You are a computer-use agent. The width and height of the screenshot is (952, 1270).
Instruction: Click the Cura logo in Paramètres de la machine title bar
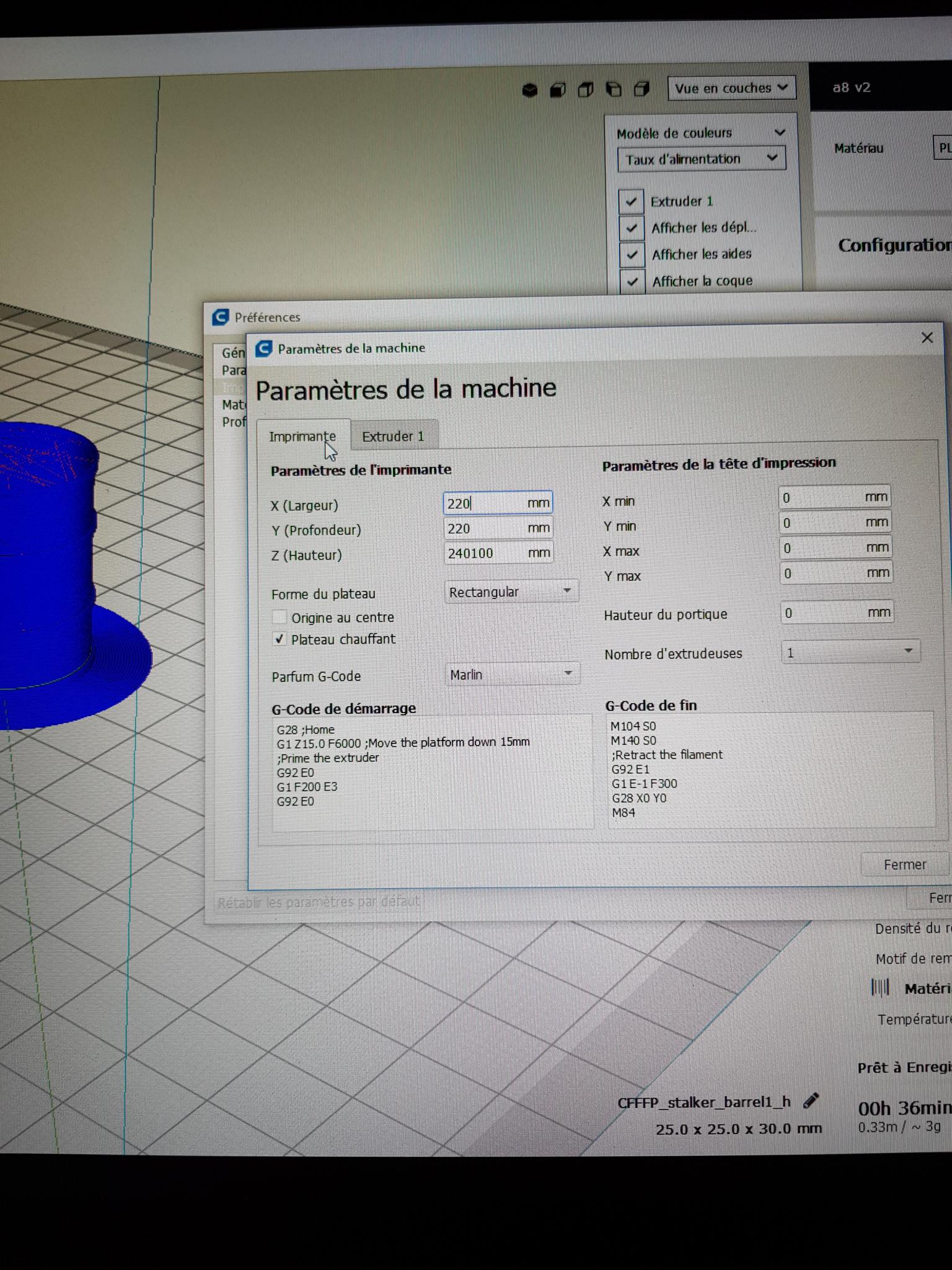[264, 349]
